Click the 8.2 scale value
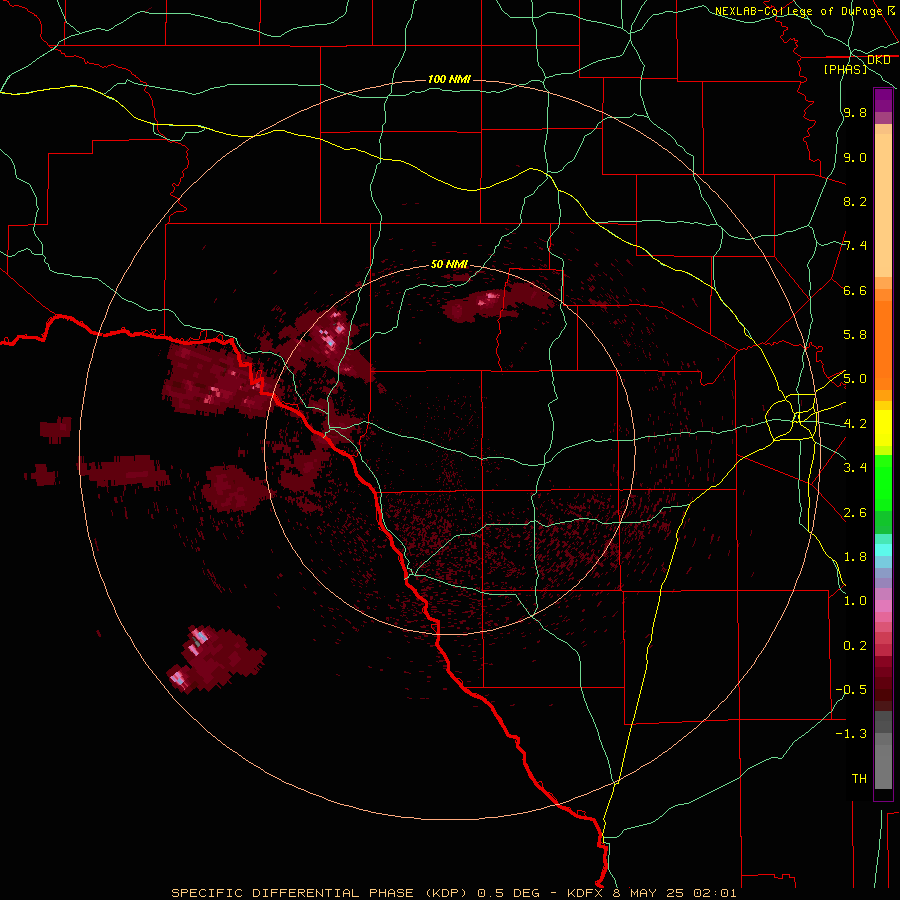900x900 pixels. pyautogui.click(x=855, y=201)
